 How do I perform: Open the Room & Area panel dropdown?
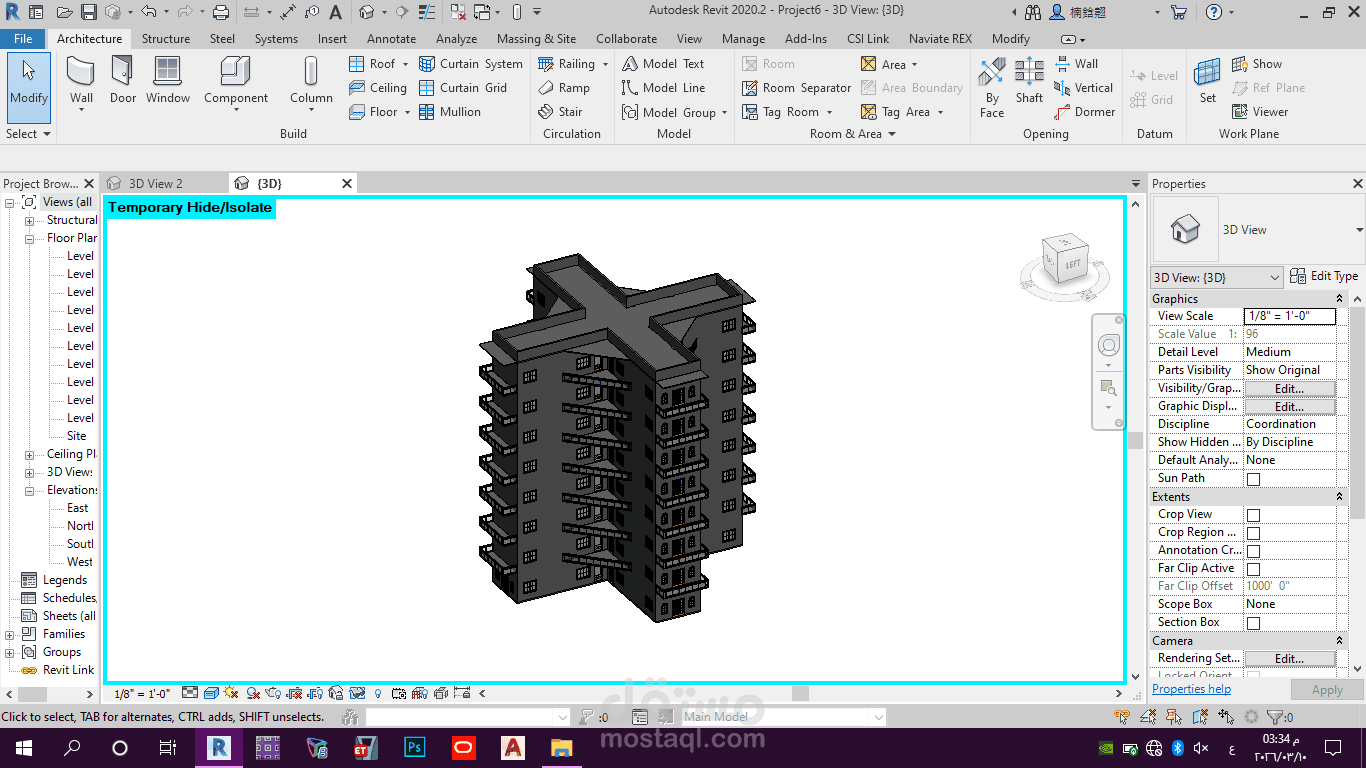[853, 134]
